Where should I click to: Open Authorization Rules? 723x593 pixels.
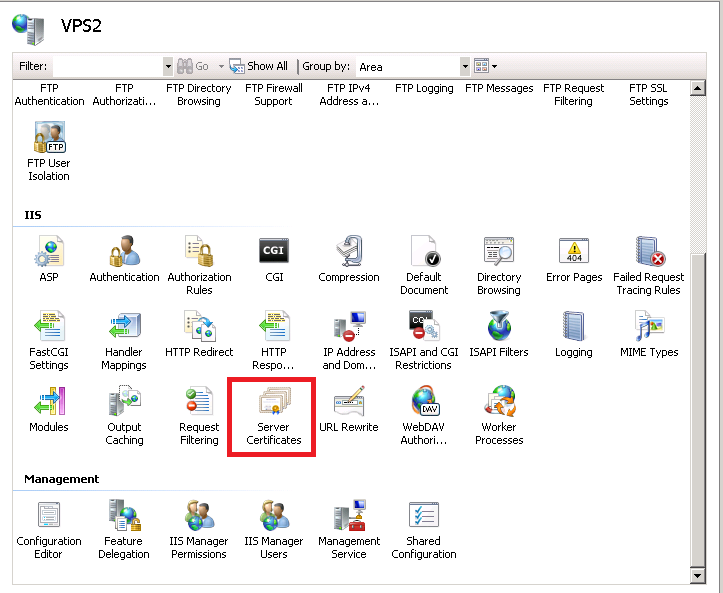point(199,265)
